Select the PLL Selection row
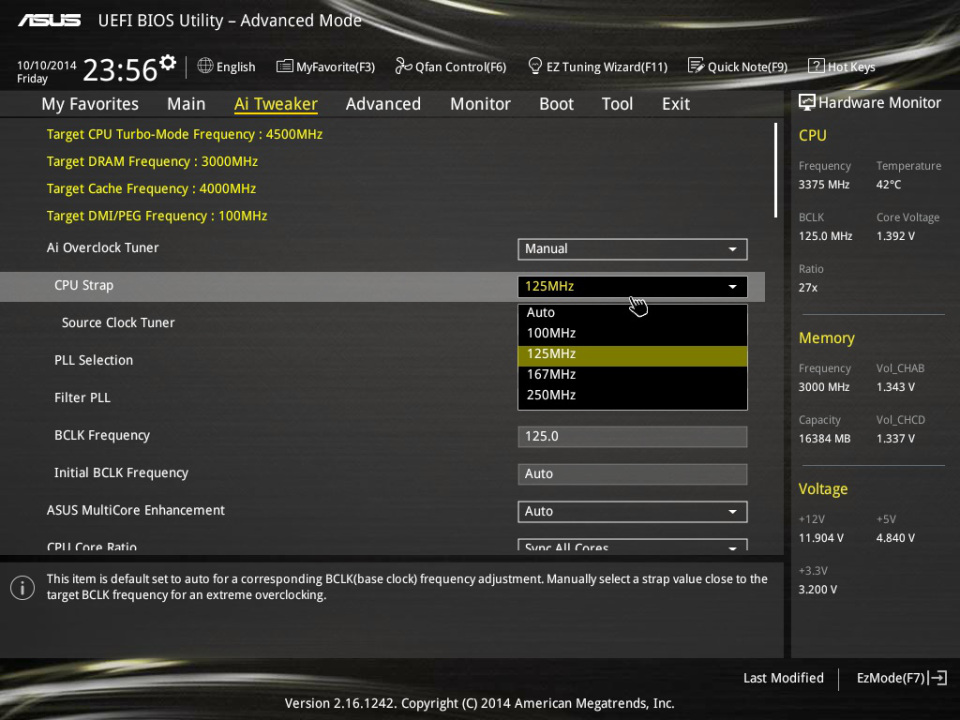 click(x=94, y=360)
